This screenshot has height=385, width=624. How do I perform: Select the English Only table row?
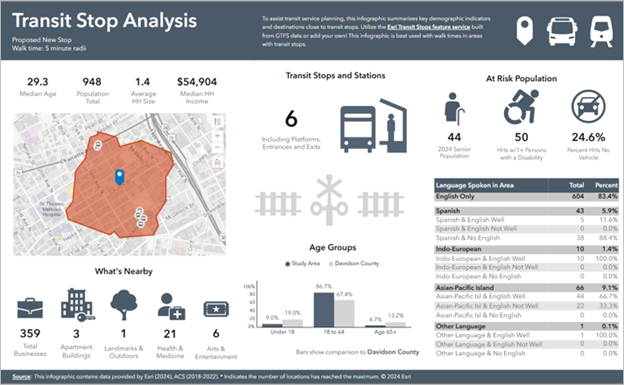point(526,197)
